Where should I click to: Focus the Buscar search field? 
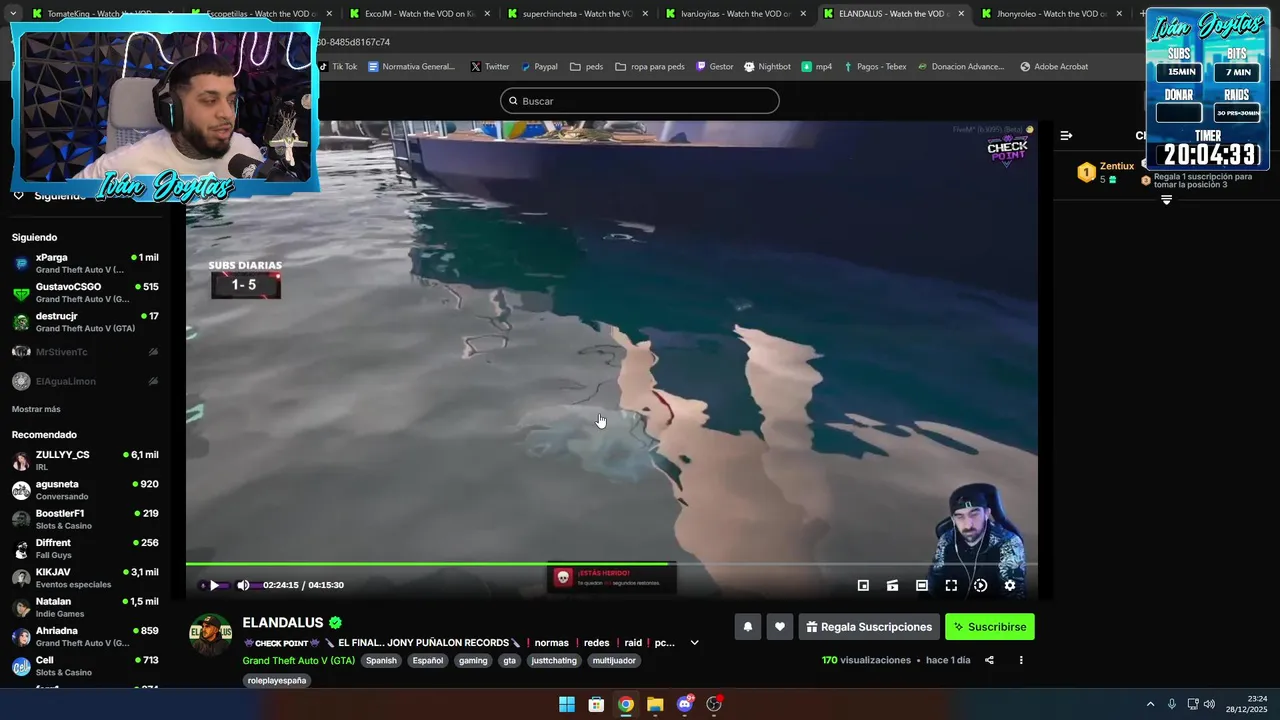(x=640, y=101)
